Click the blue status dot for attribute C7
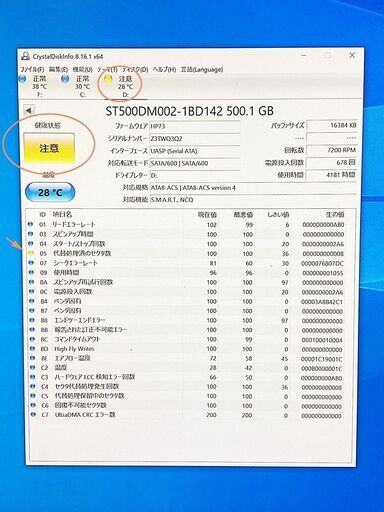The image size is (384, 512). coord(33,415)
